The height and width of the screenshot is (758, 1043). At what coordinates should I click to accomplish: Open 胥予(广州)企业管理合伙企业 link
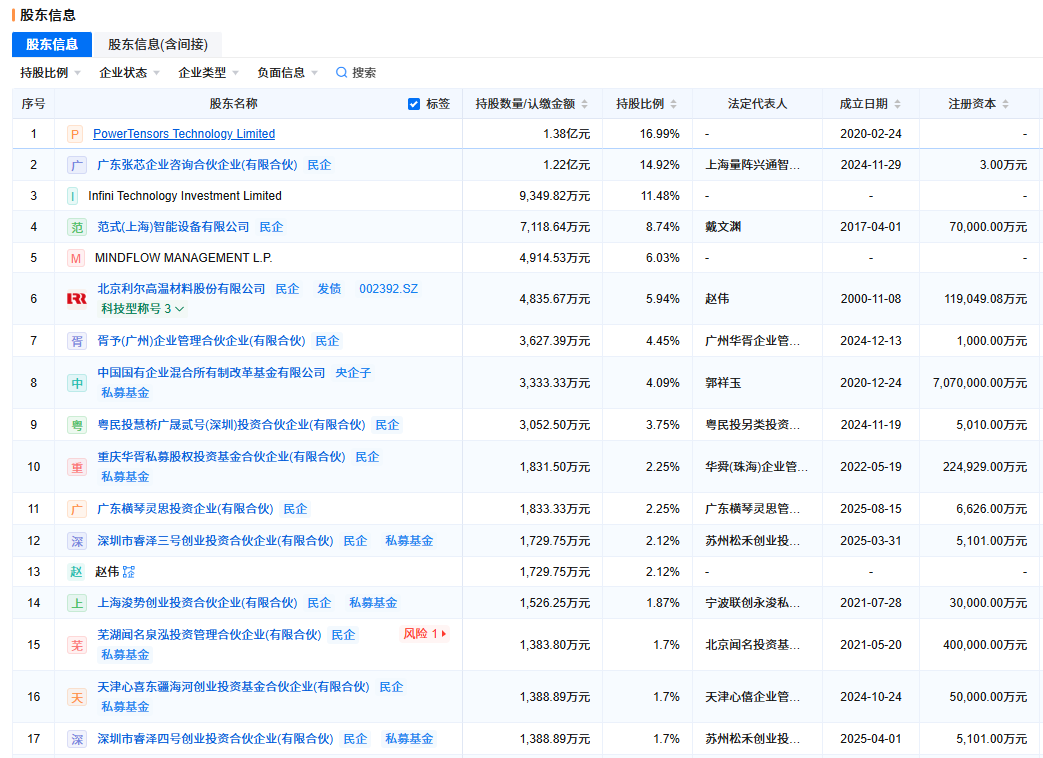pos(201,341)
